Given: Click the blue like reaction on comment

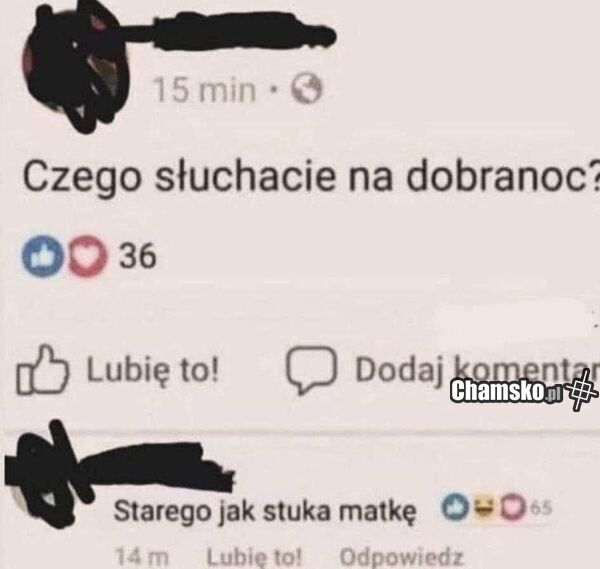Looking at the screenshot, I should click(x=456, y=508).
